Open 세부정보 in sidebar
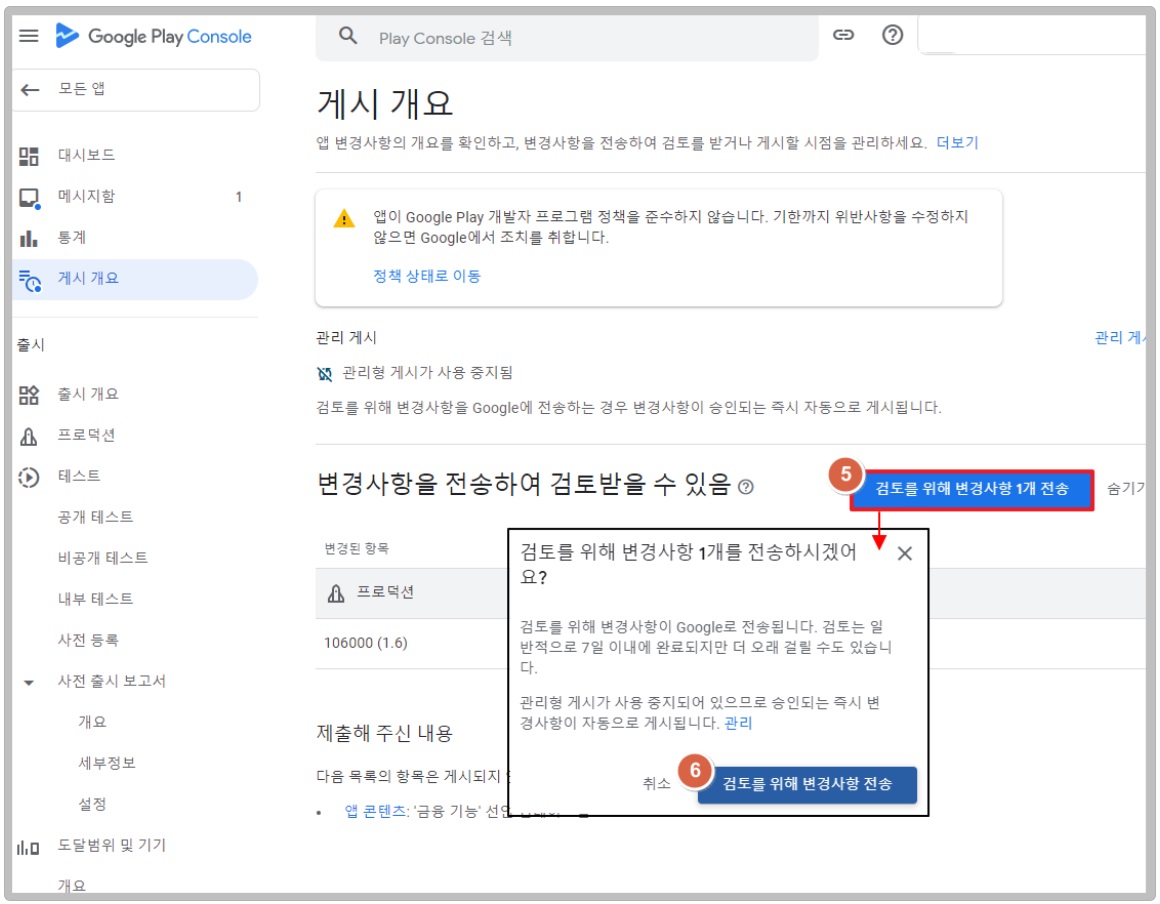The image size is (1160, 904). (x=107, y=763)
